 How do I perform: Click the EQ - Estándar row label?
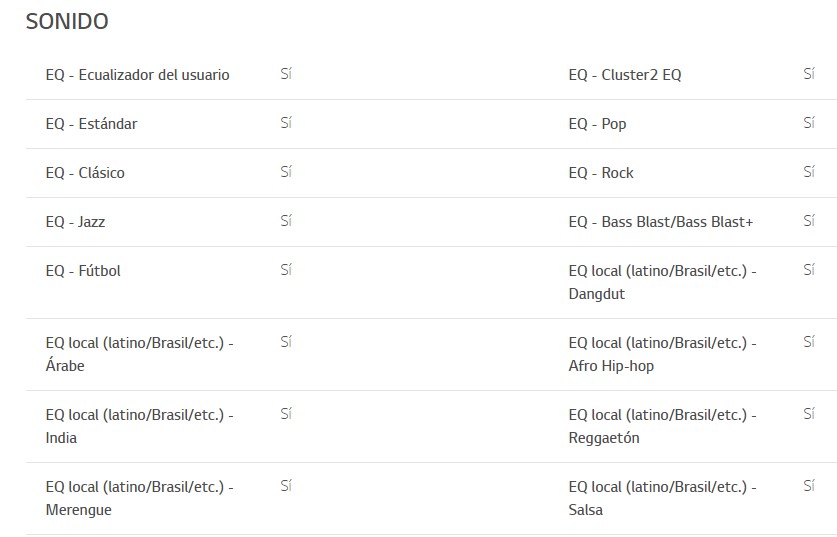(91, 124)
